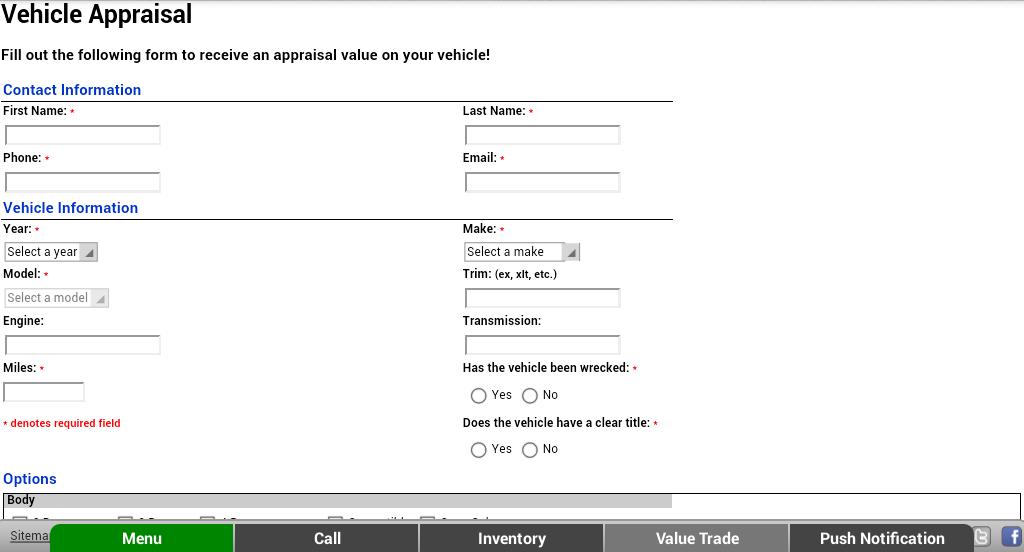Open the Twitter icon link
This screenshot has width=1024, height=552.
pyautogui.click(x=982, y=537)
